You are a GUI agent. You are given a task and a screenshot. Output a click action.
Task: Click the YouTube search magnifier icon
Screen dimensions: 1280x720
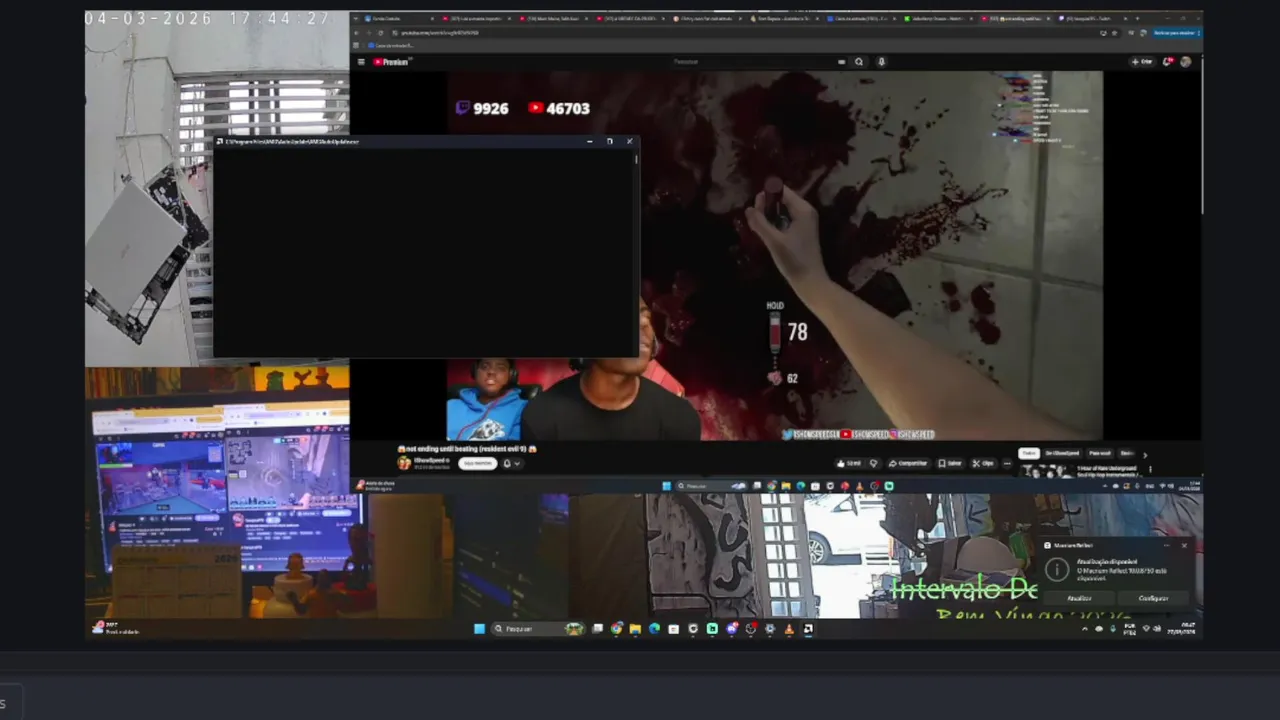click(x=859, y=61)
